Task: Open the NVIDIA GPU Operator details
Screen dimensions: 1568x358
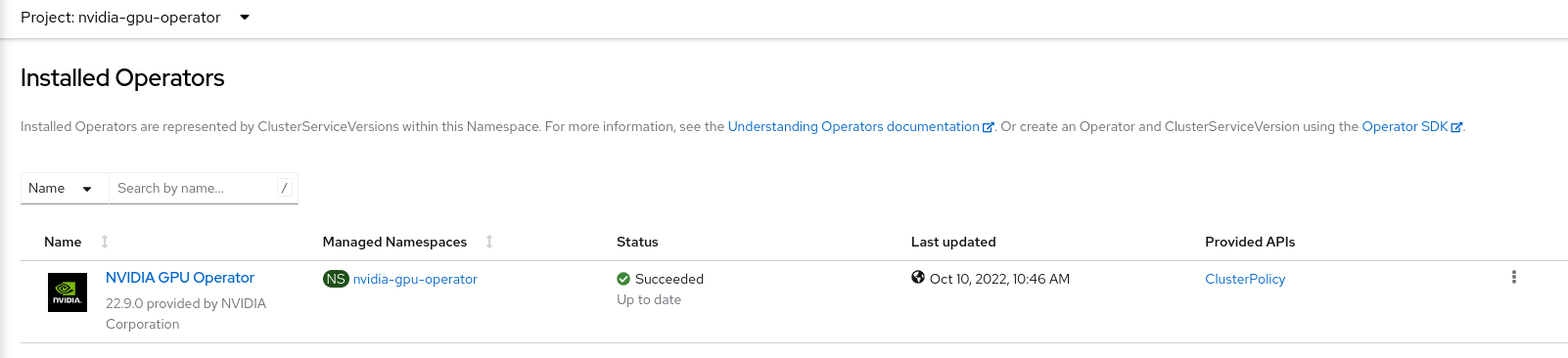Action: pos(180,278)
